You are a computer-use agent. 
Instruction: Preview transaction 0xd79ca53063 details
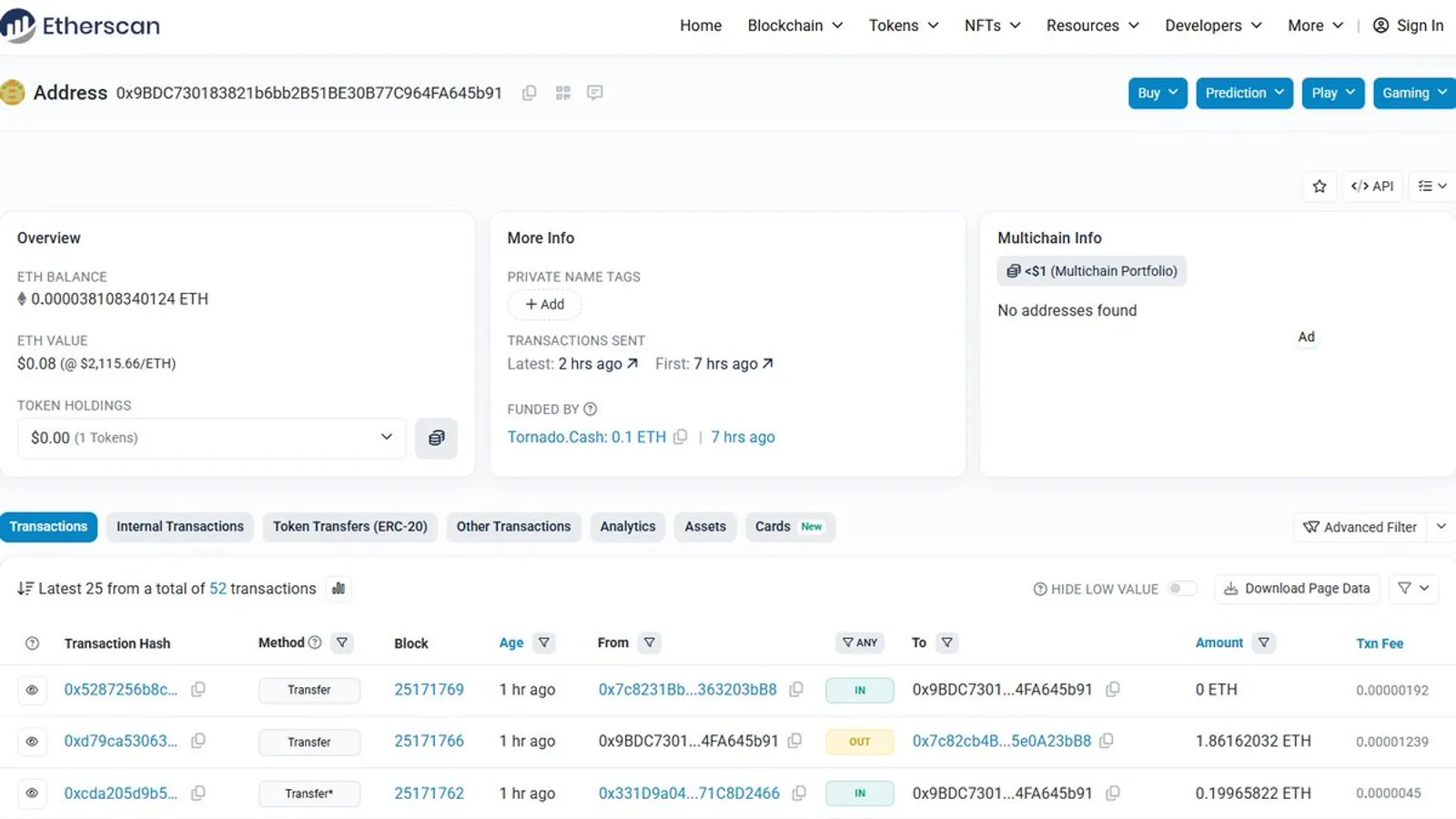coord(32,742)
